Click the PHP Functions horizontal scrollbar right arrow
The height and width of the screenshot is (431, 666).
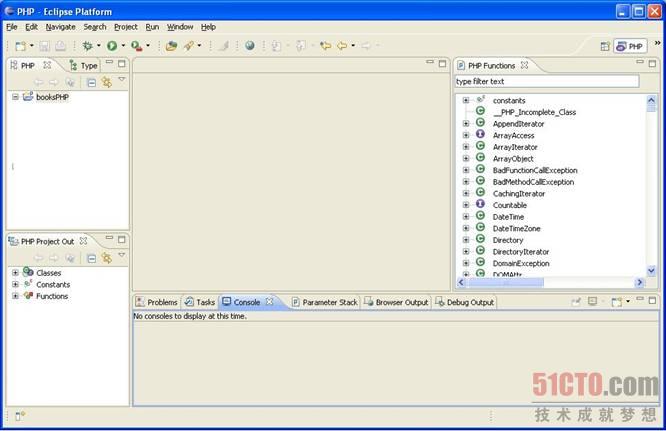tap(639, 282)
